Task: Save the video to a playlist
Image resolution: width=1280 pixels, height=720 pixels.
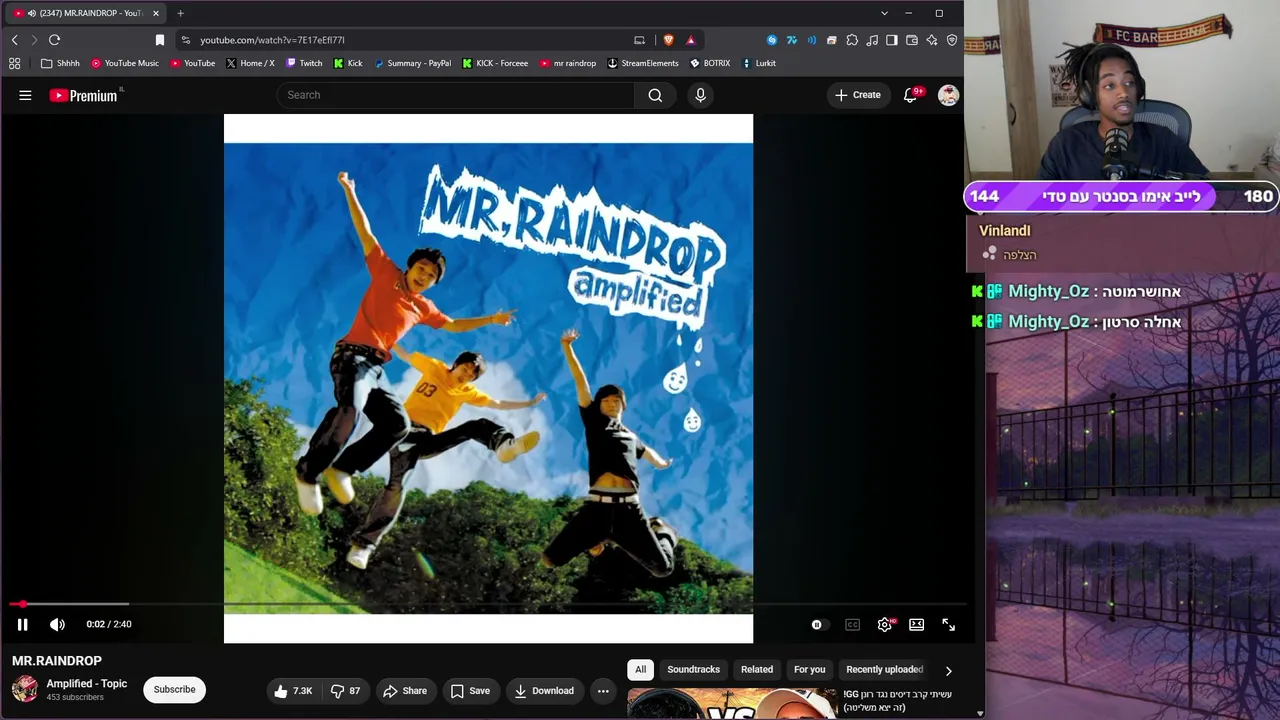Action: [x=470, y=690]
